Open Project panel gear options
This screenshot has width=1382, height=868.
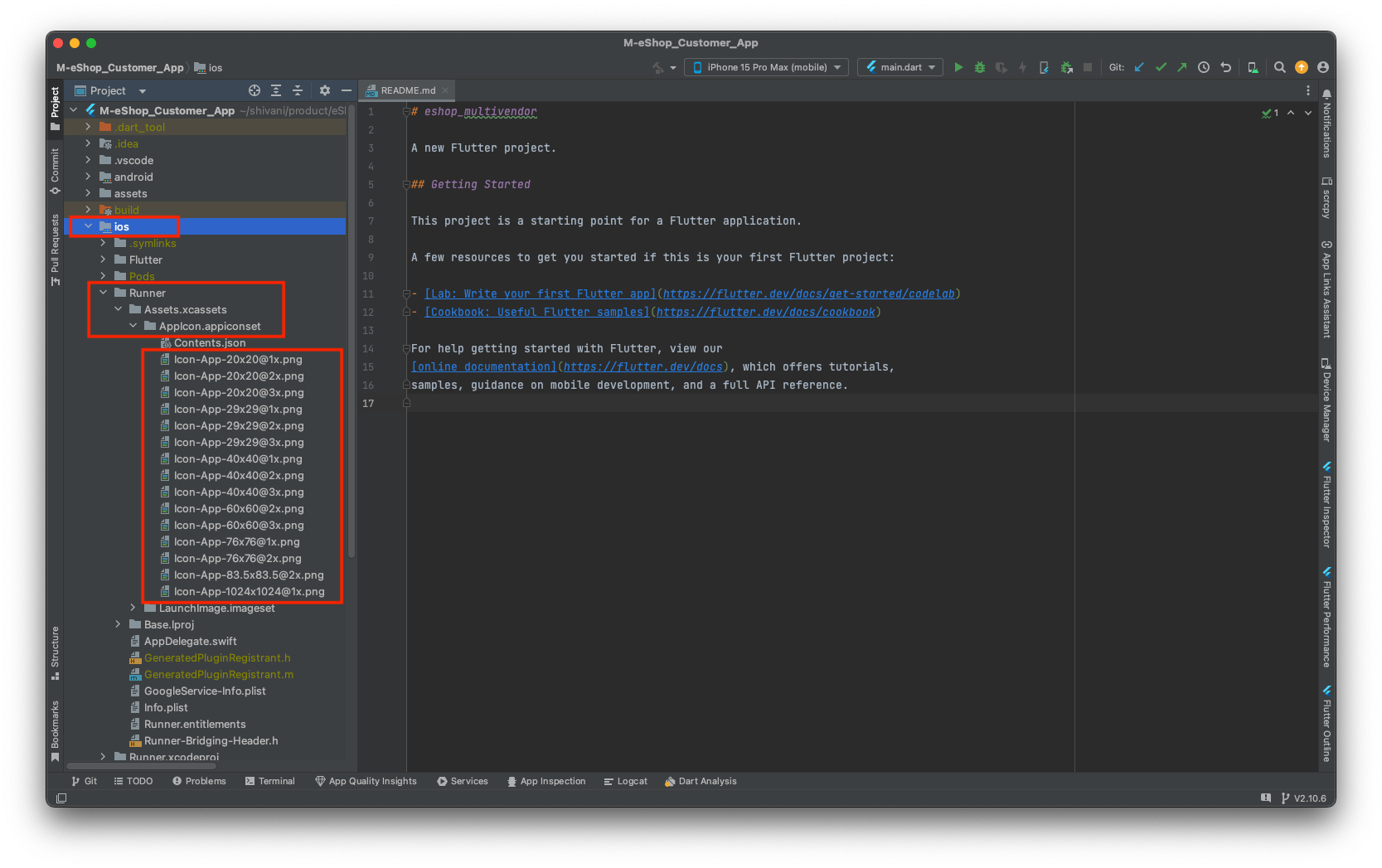(x=325, y=90)
